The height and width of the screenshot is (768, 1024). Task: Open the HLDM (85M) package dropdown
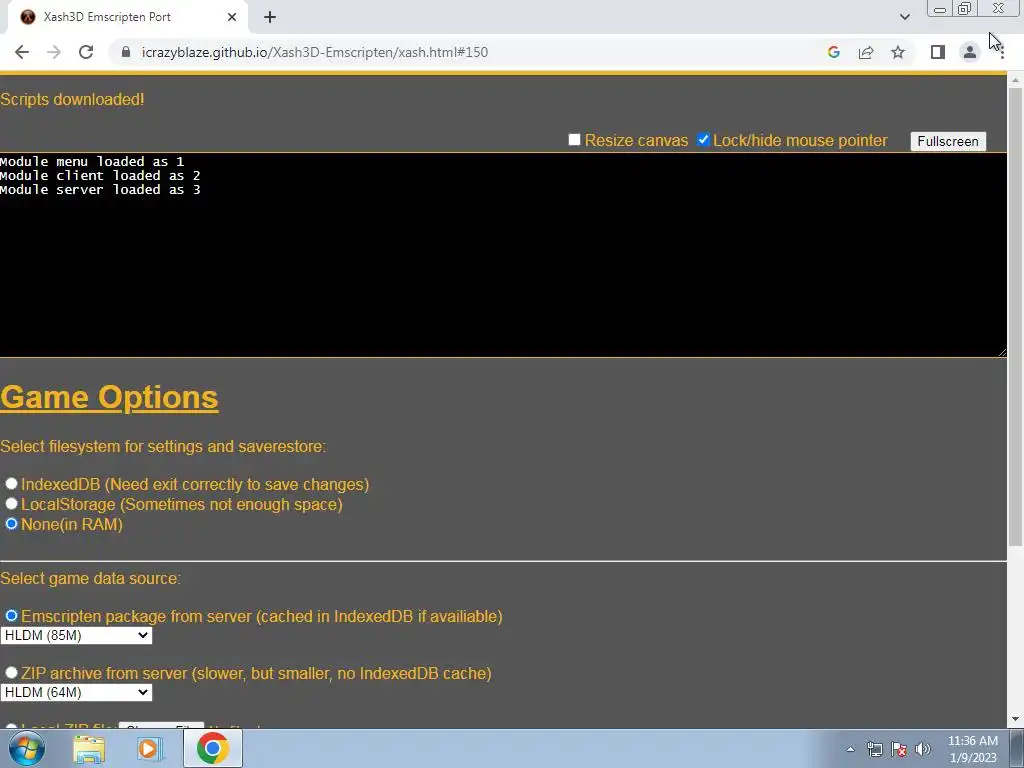[76, 635]
